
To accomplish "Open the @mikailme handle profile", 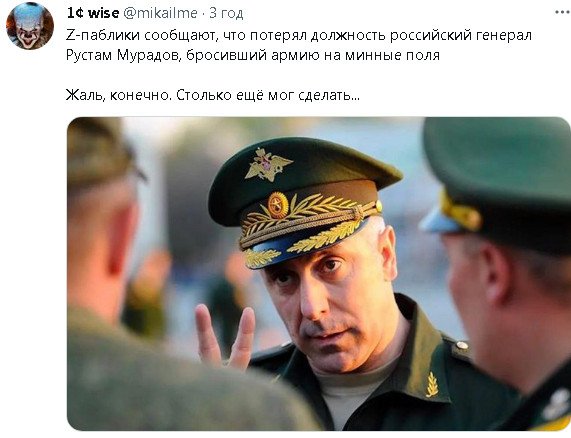I will pyautogui.click(x=161, y=13).
